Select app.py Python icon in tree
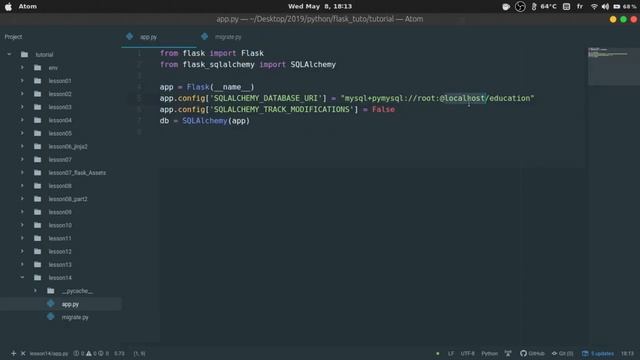 tap(51, 304)
